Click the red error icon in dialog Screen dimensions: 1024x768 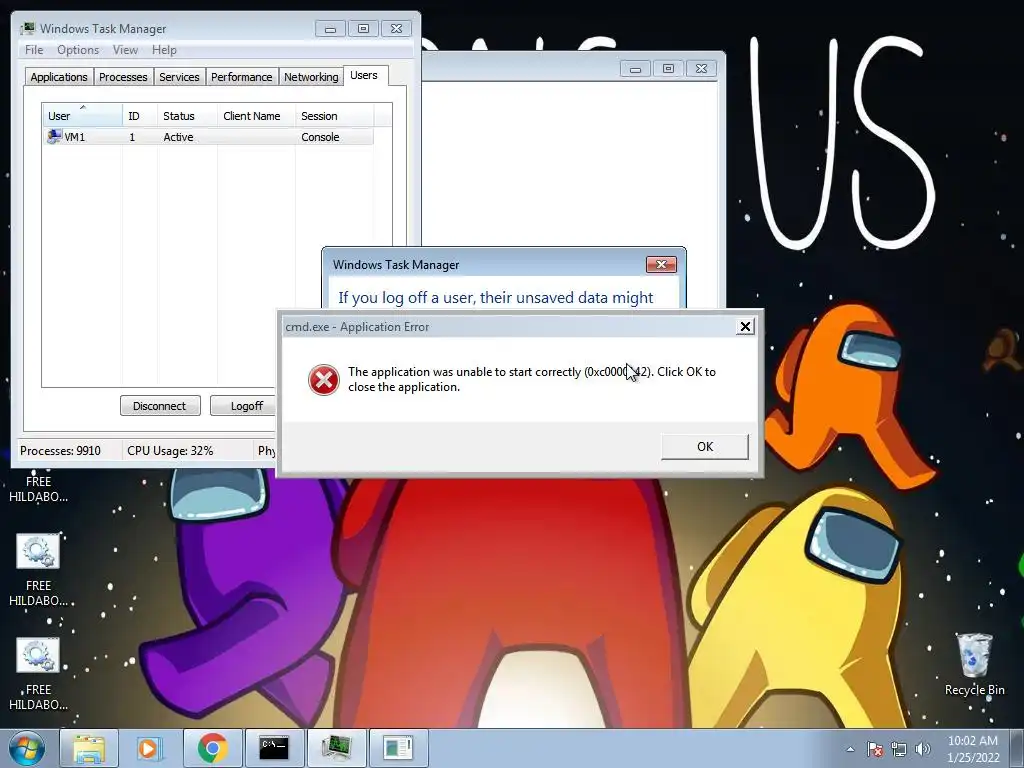(x=323, y=379)
